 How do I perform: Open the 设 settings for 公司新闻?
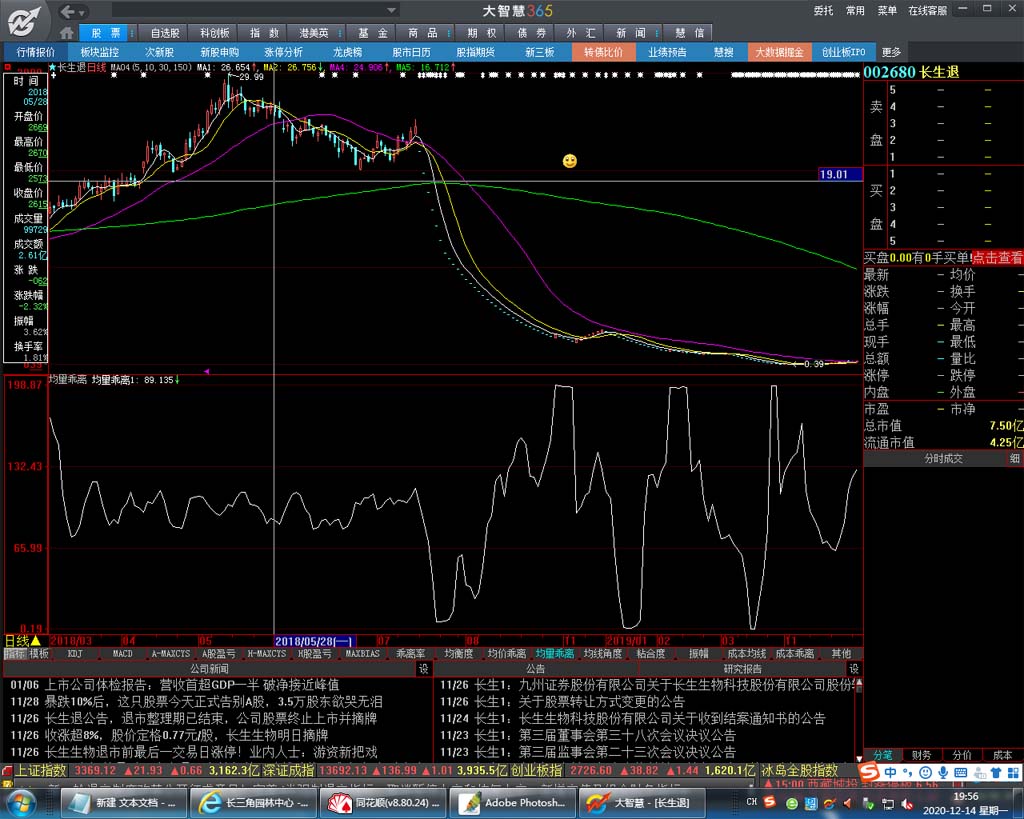pos(423,669)
